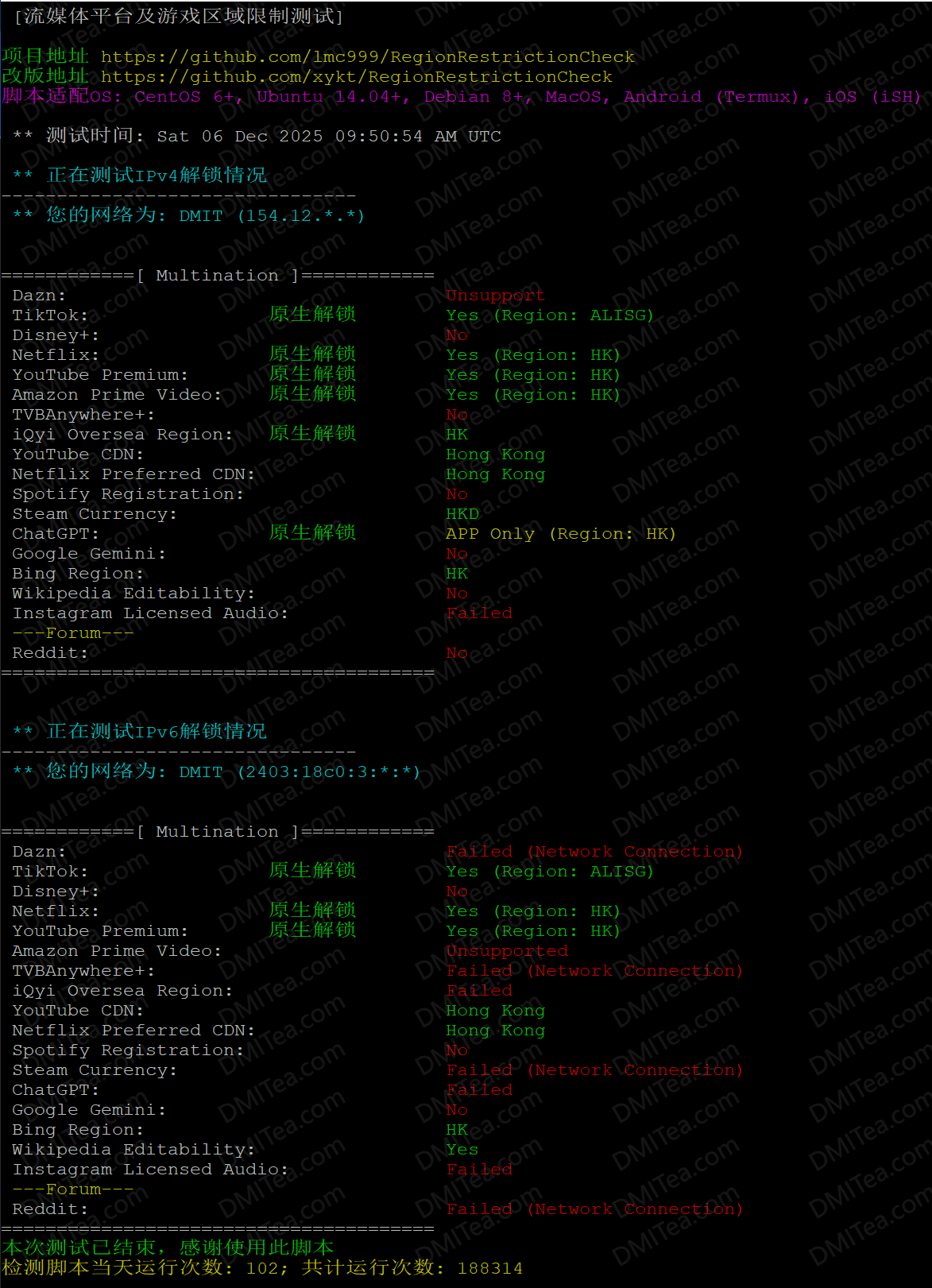
Task: Select 'Failed' for IPv4 Instagram Licensed Audio
Action: [x=479, y=613]
